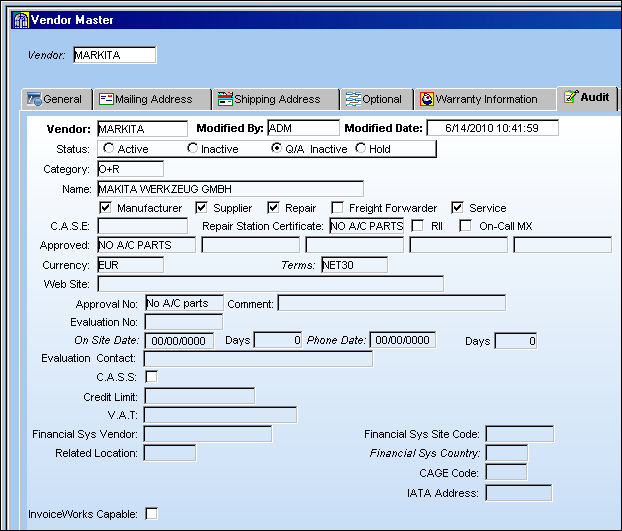This screenshot has height=531, width=622.
Task: Click the Repair Station Certificate field
Action: (x=367, y=226)
